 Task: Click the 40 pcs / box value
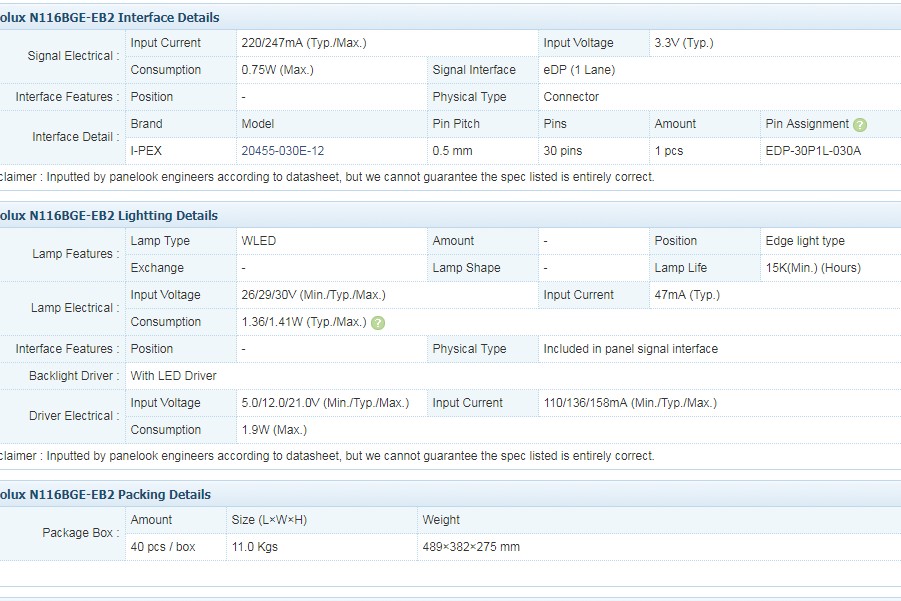(163, 546)
